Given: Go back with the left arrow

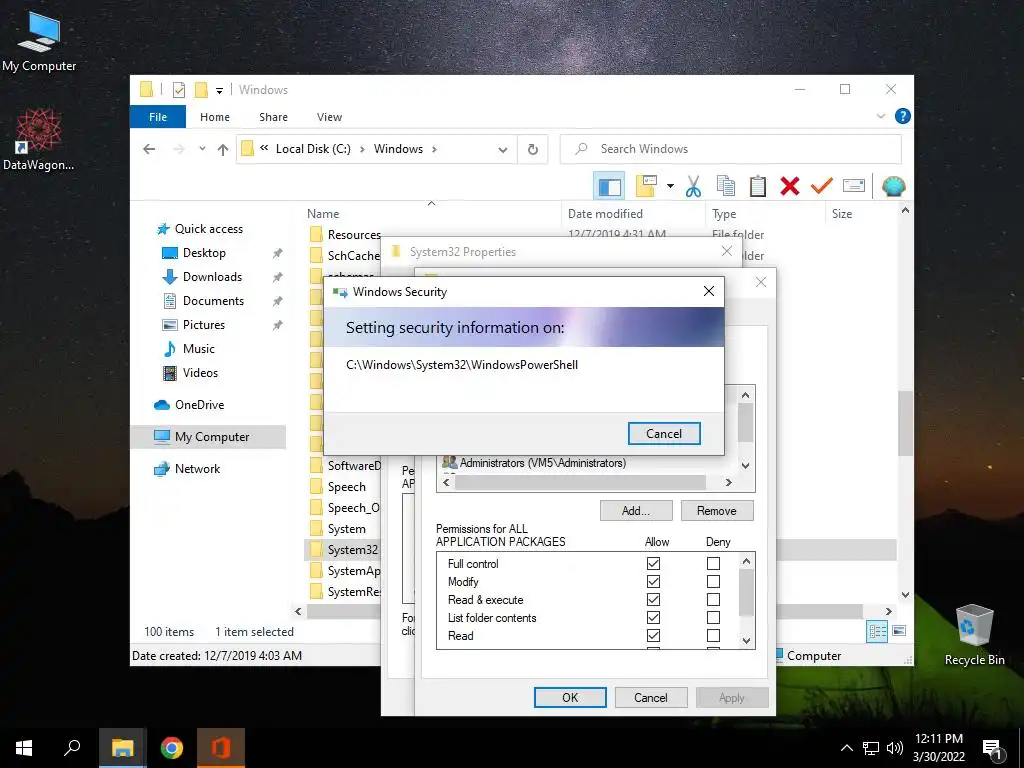Looking at the screenshot, I should point(149,149).
